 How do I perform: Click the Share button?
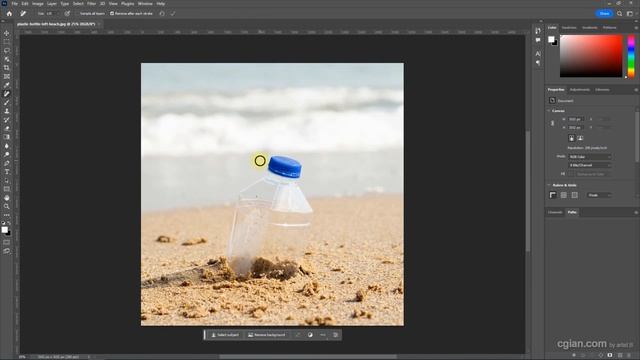(604, 13)
